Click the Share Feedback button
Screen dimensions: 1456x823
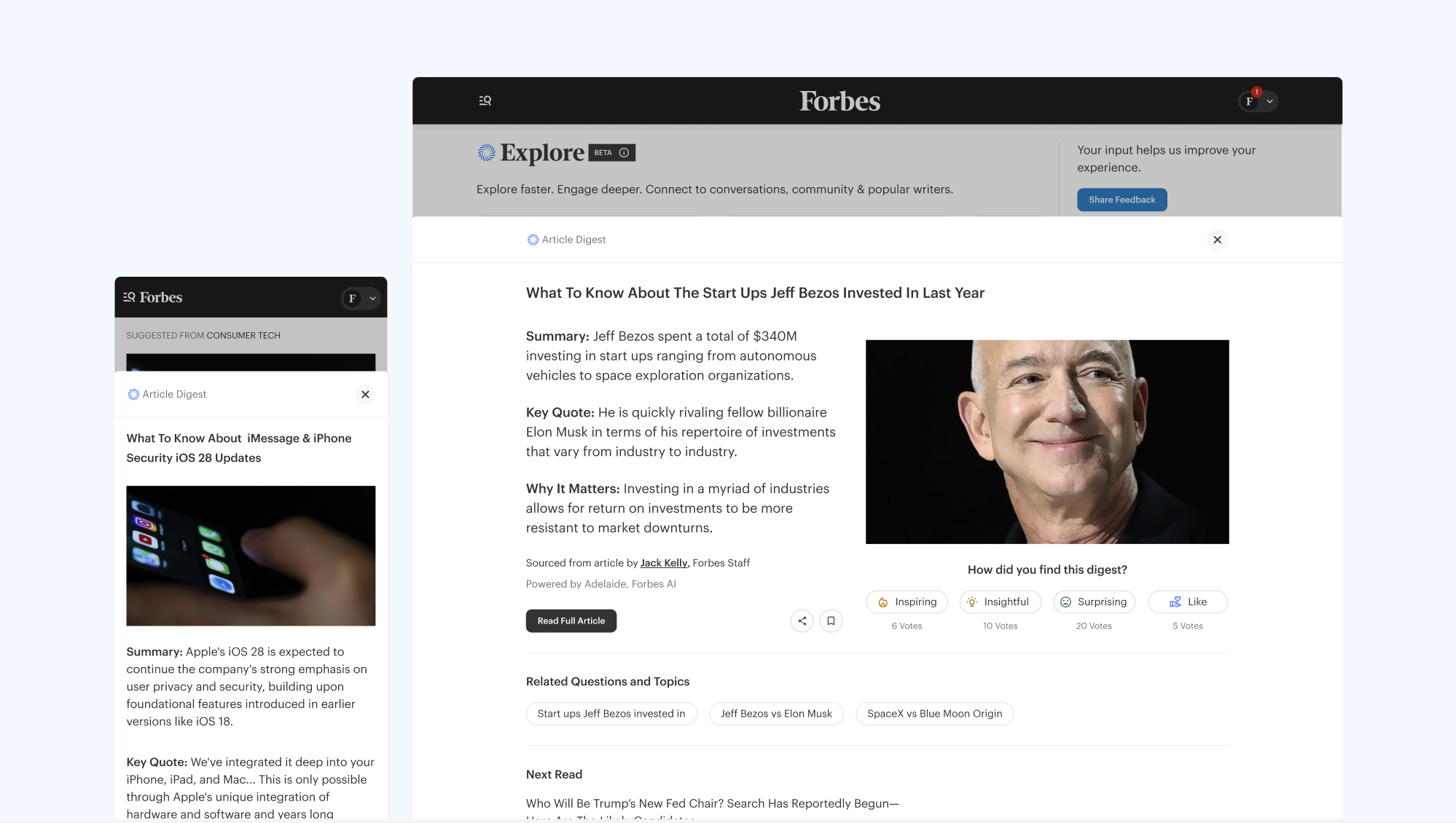(1122, 200)
